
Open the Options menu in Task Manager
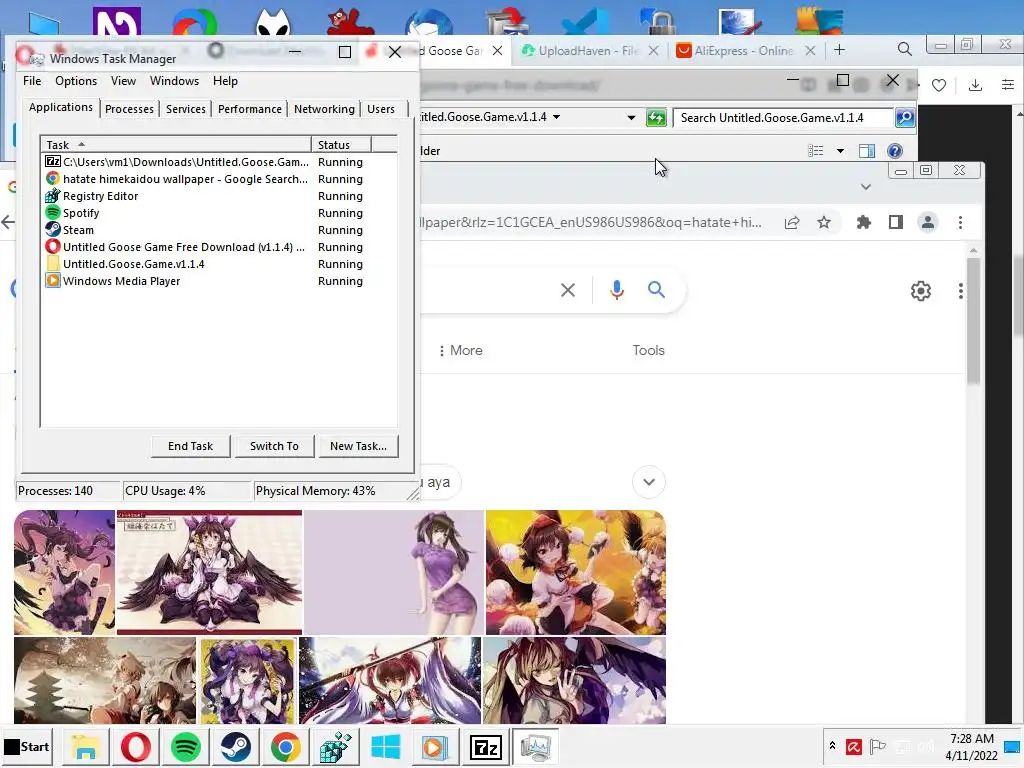point(76,81)
